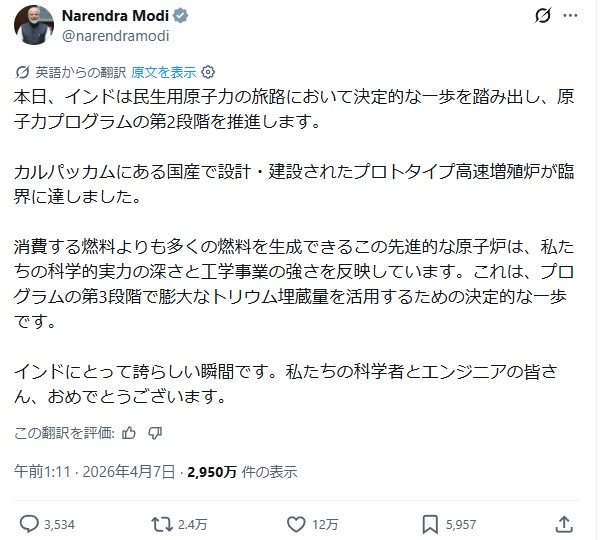
Task: Open translation settings gear
Action: [x=208, y=72]
